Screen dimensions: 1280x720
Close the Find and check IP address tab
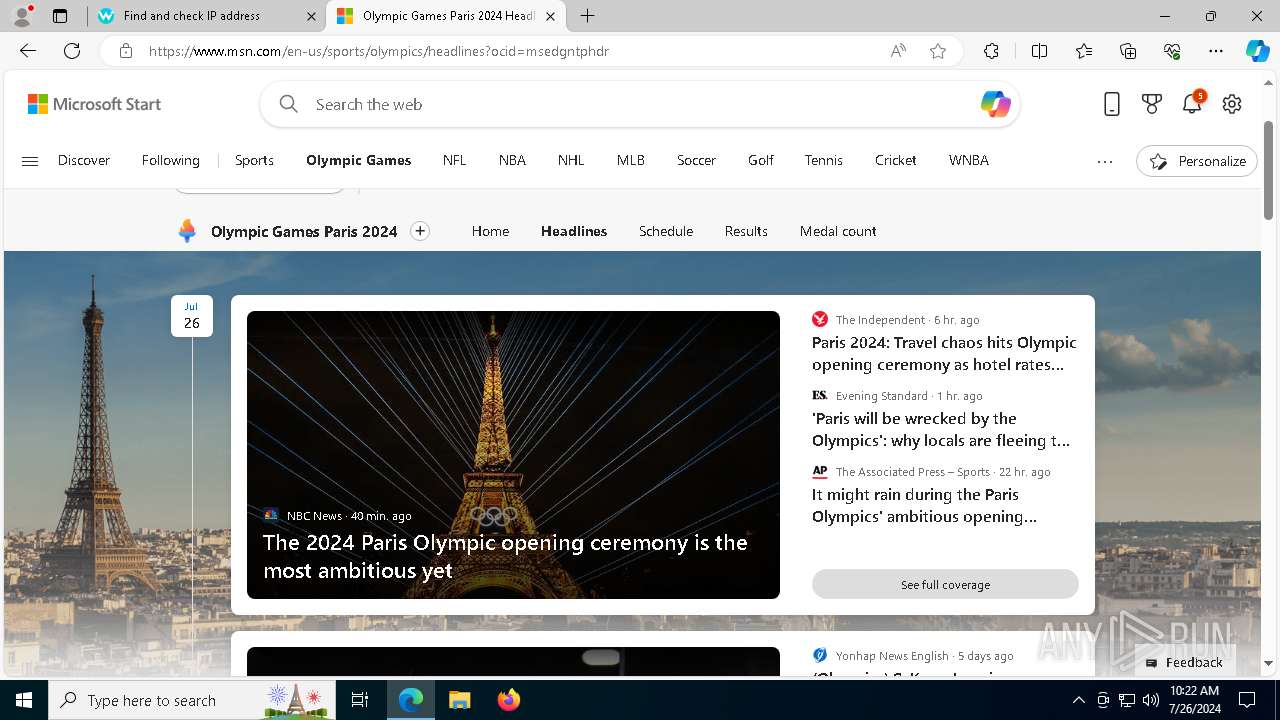(x=311, y=16)
